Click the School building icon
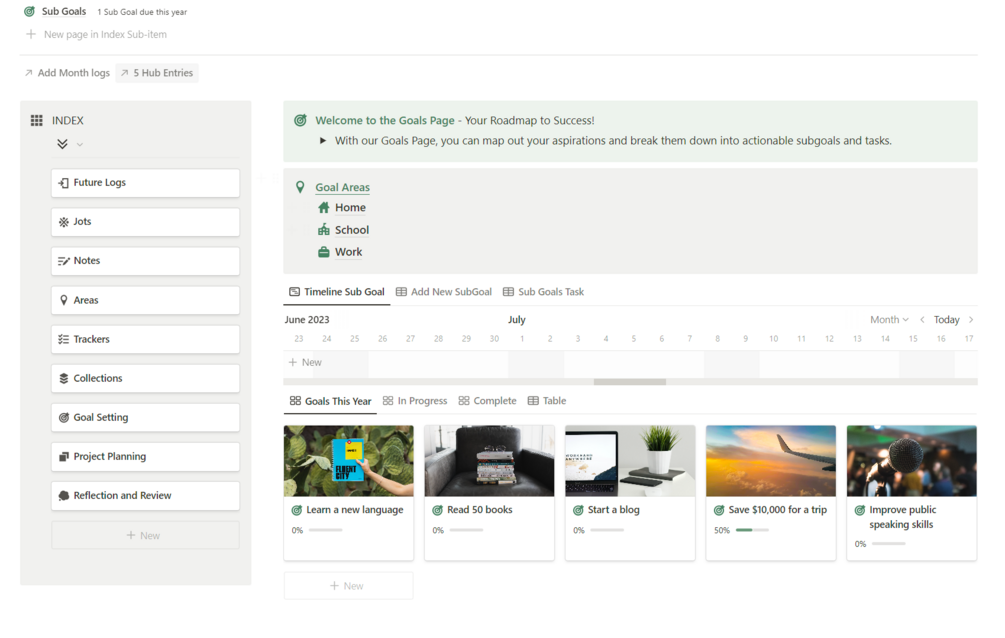The image size is (1005, 638). 324,230
